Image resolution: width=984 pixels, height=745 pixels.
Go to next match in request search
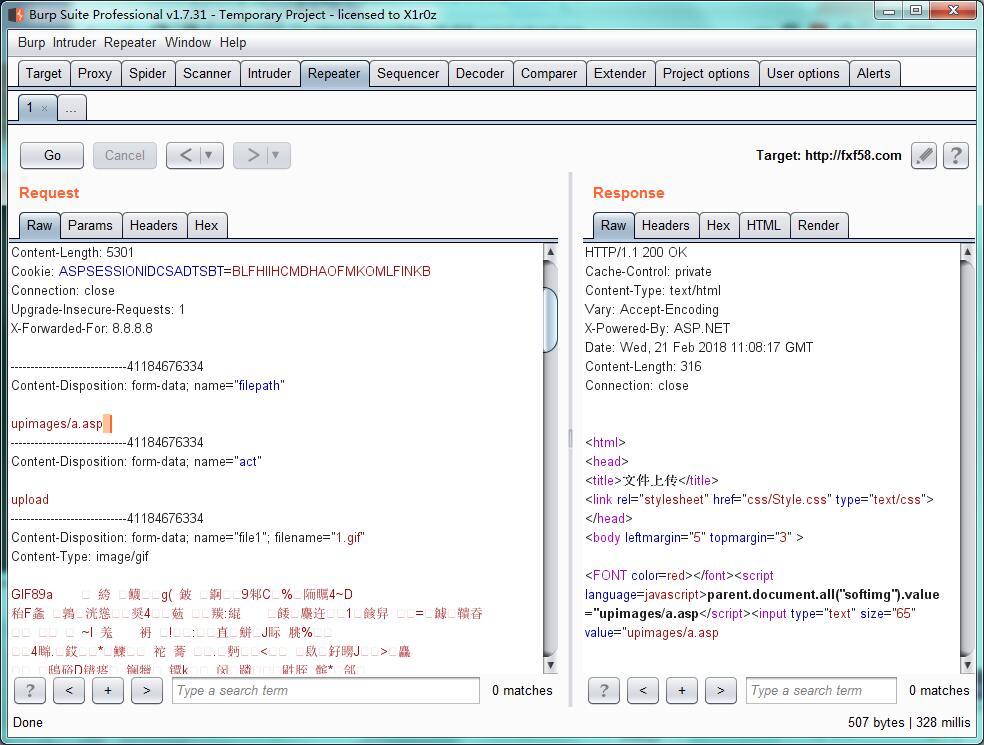click(x=147, y=690)
